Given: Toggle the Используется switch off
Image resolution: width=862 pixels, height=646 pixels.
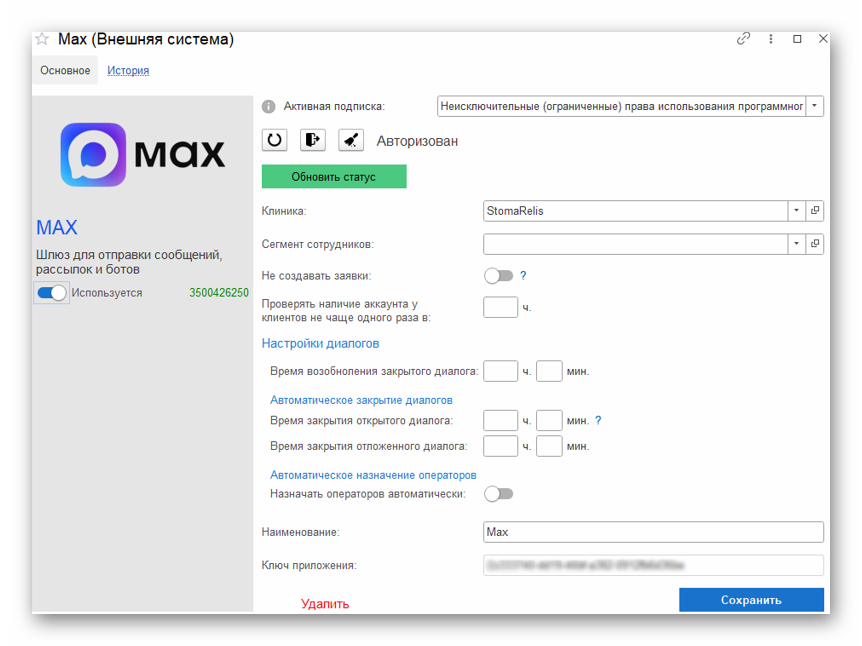Looking at the screenshot, I should pyautogui.click(x=52, y=293).
